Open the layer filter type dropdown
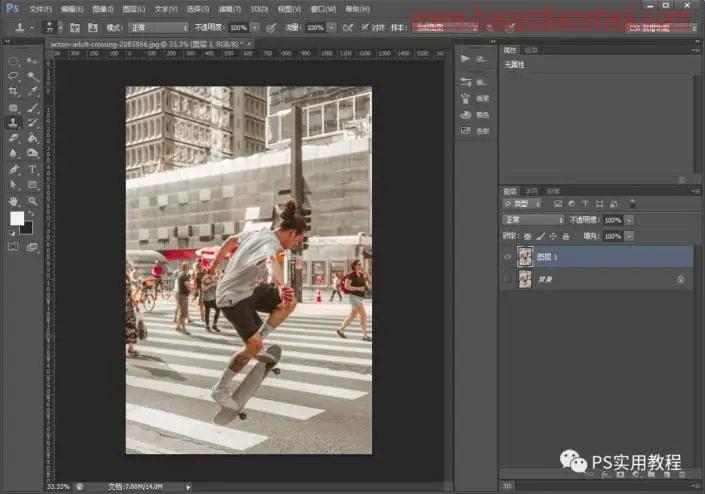This screenshot has height=494, width=705. click(522, 204)
